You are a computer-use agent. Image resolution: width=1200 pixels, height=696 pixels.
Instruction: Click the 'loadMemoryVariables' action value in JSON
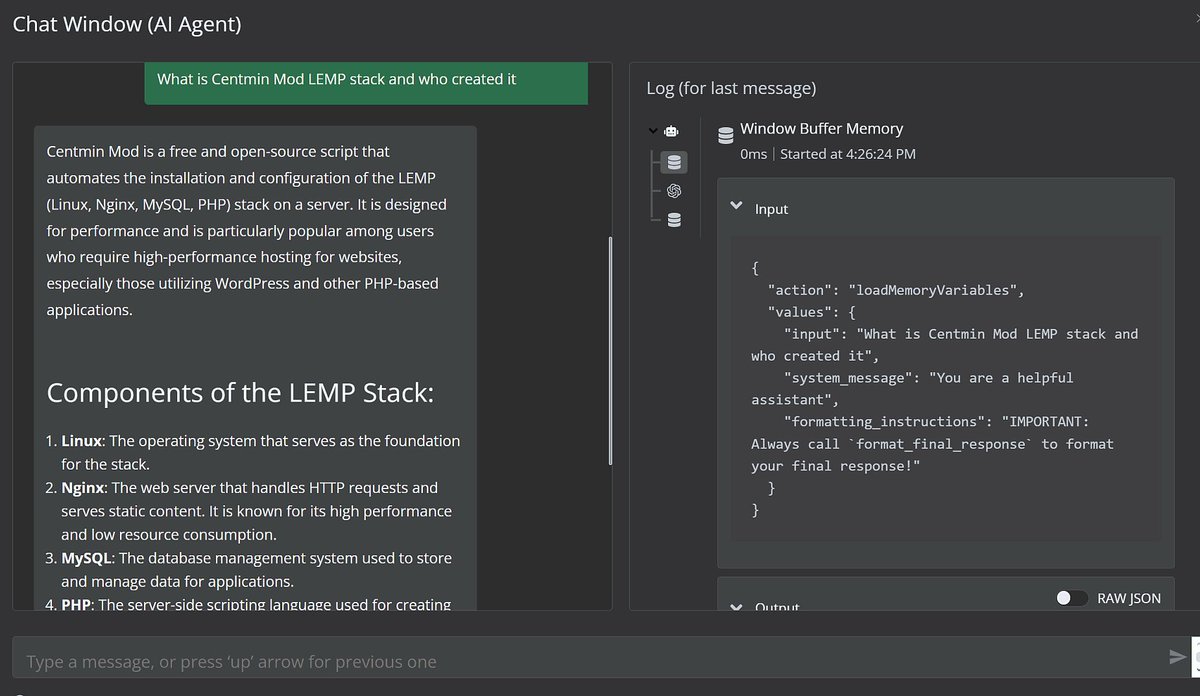tap(934, 290)
